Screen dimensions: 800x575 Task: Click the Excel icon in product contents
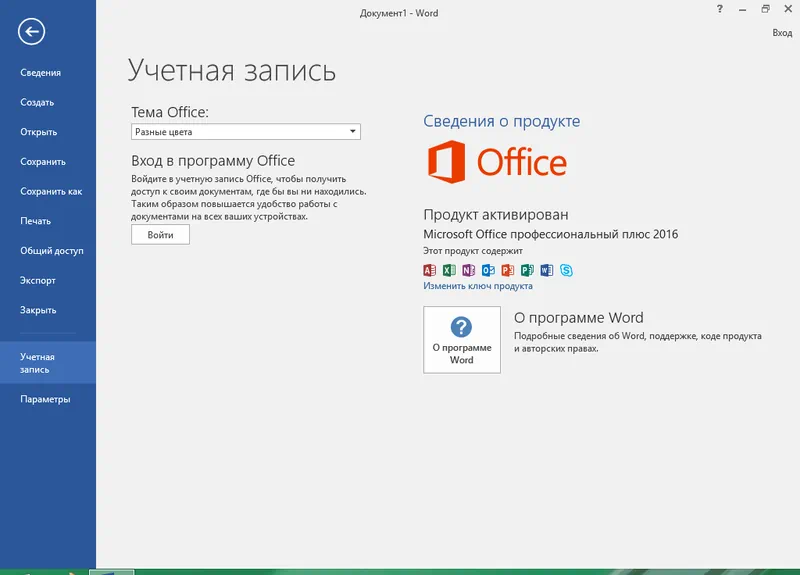coord(449,270)
